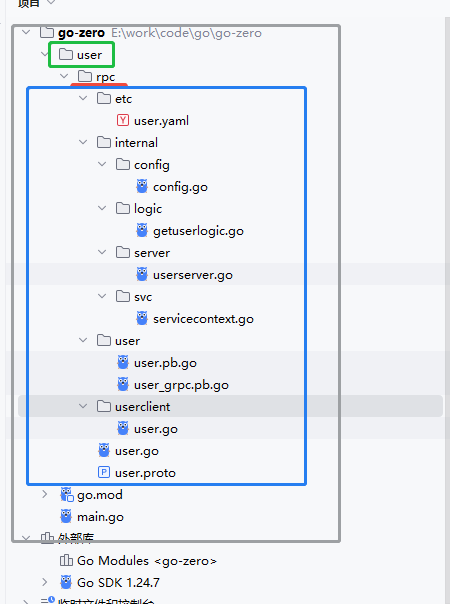Collapse the userclient folder chevron
This screenshot has height=604, width=450.
tap(83, 406)
